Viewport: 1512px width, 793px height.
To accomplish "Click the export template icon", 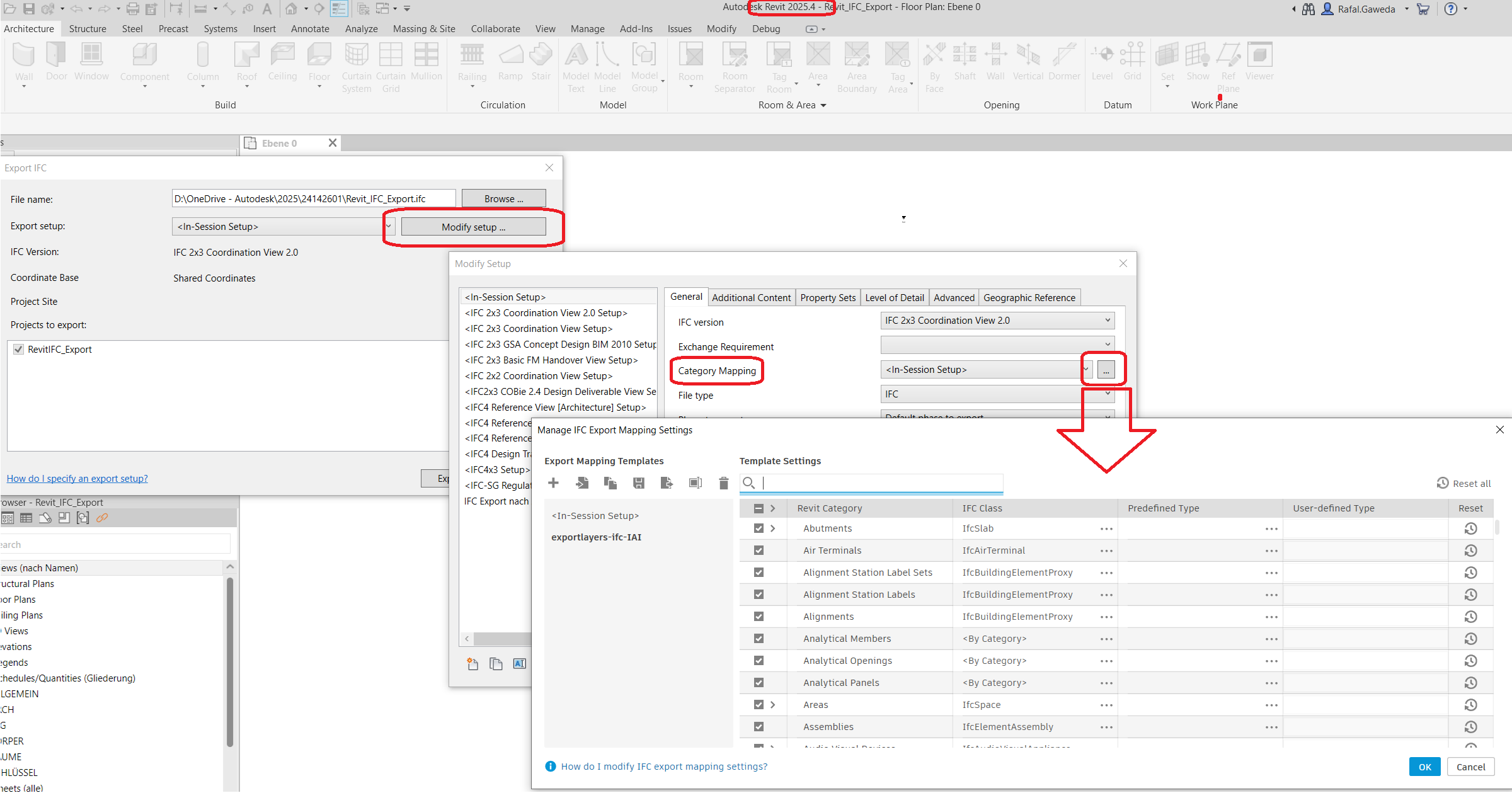I will click(667, 483).
